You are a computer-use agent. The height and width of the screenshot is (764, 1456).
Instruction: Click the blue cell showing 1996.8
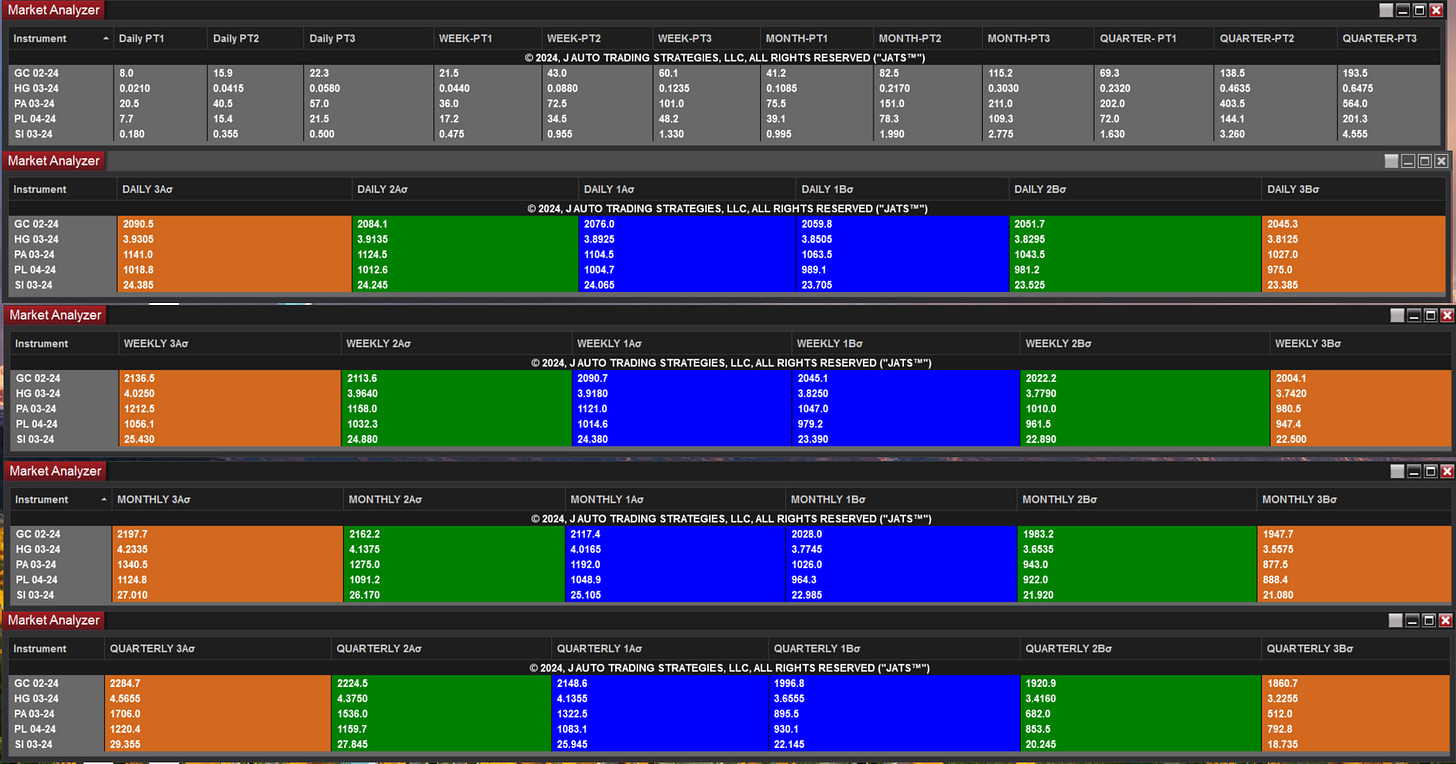[894, 683]
